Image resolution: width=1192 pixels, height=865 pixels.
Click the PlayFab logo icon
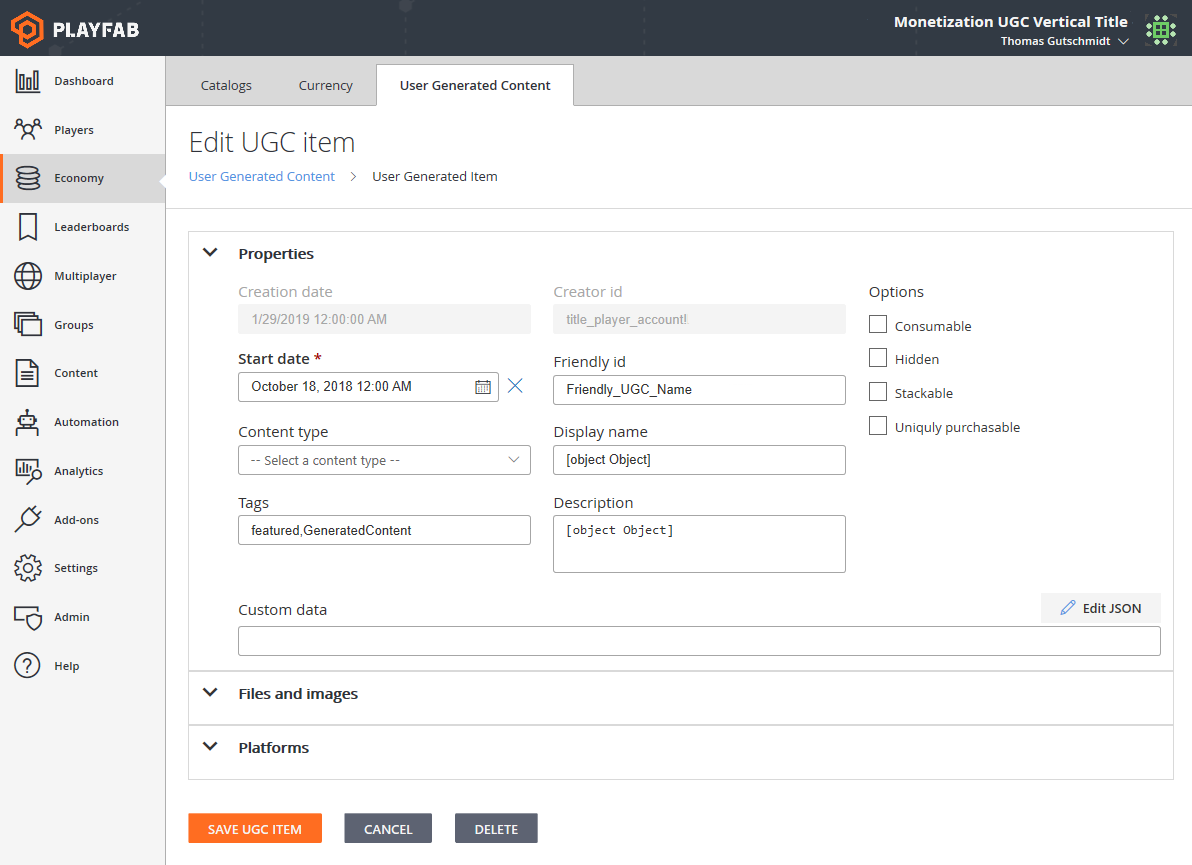(27, 30)
